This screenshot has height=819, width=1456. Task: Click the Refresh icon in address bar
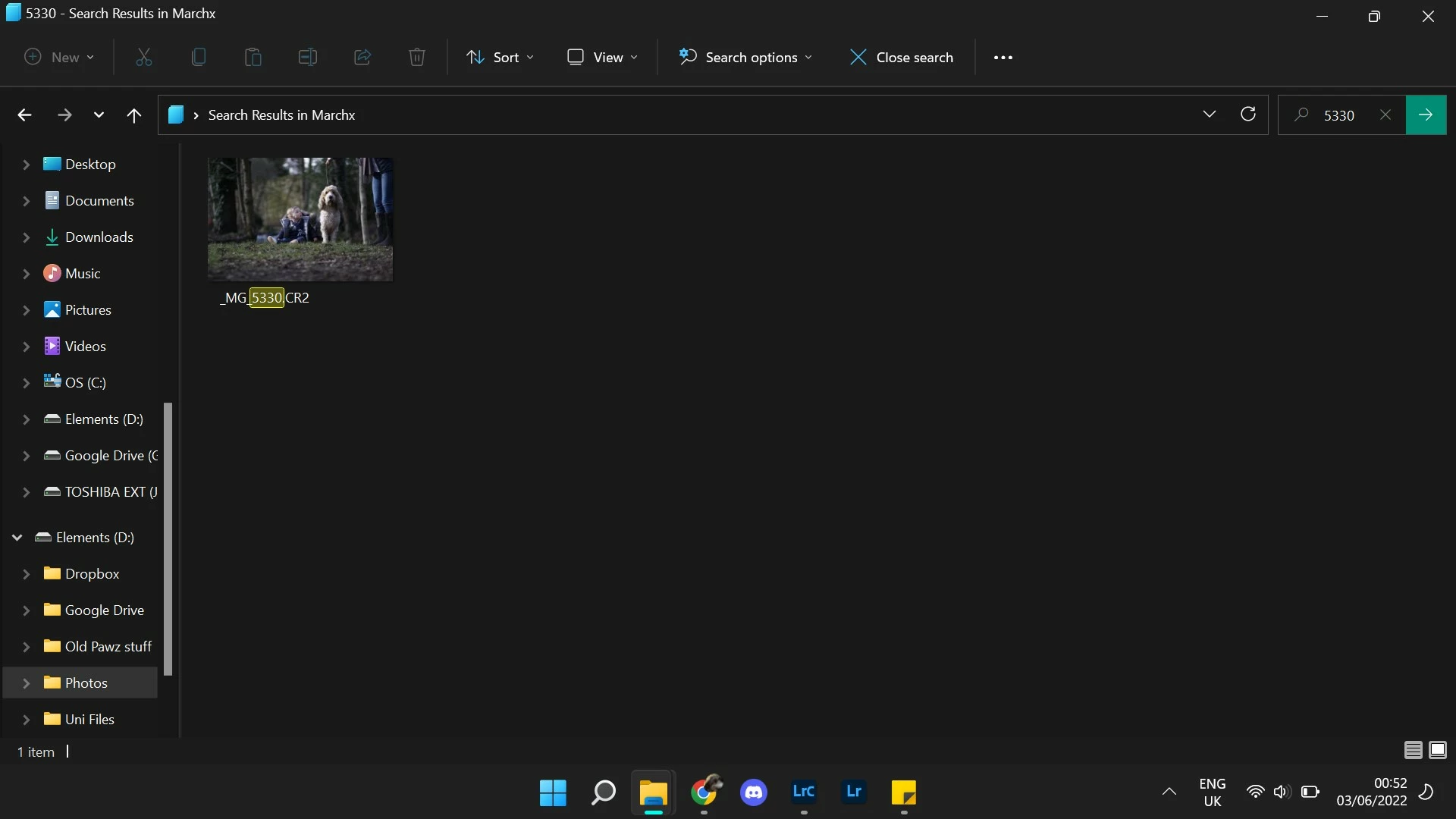click(x=1247, y=115)
